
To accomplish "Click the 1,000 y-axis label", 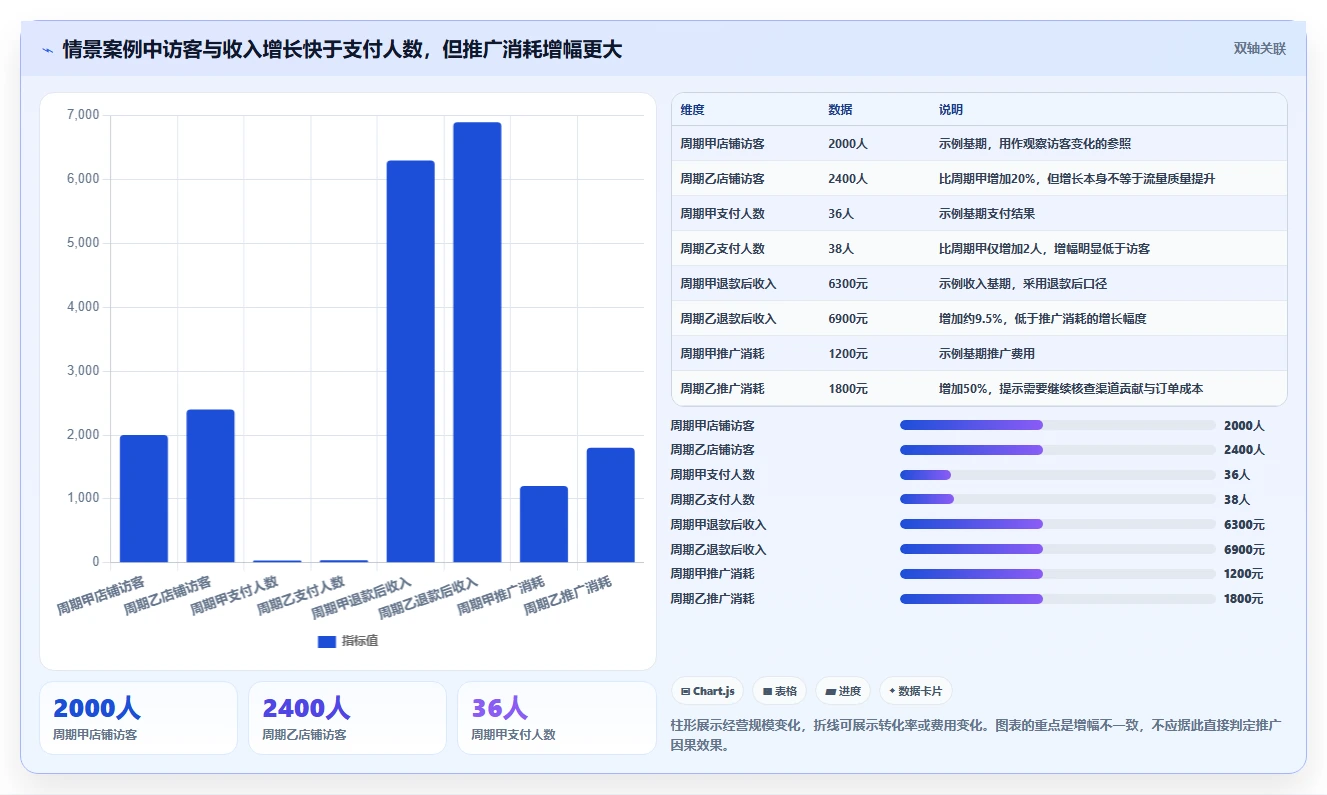I will coord(83,498).
